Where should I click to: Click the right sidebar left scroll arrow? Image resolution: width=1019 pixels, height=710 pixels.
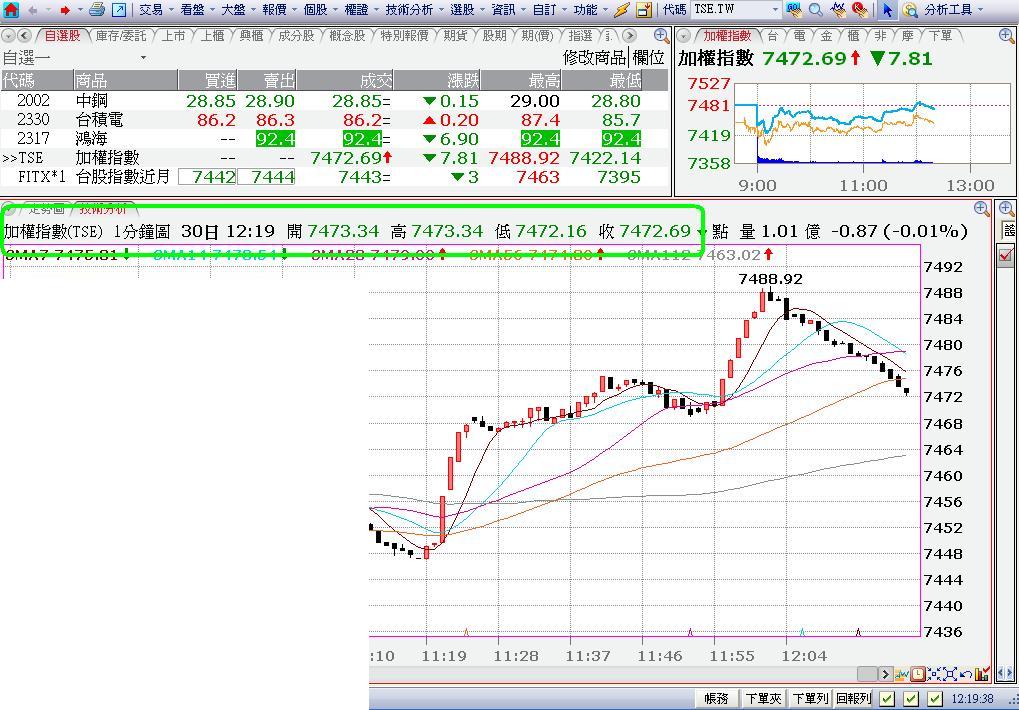1001,674
